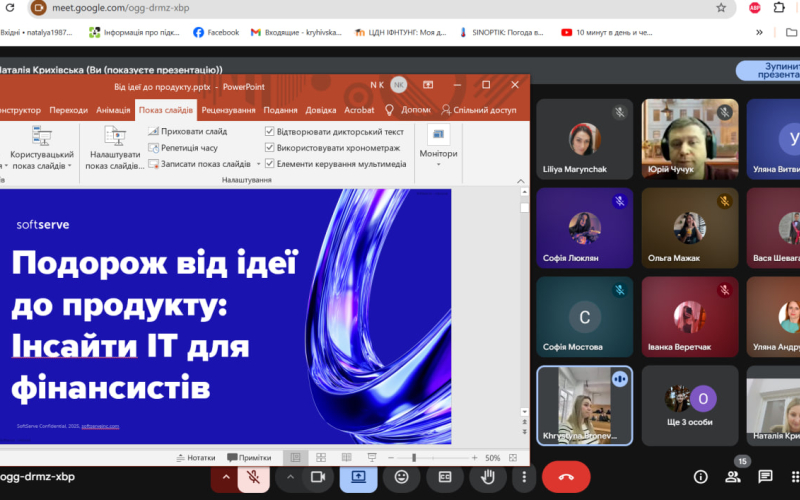This screenshot has width=800, height=500.
Task: Open the people list icon
Action: 735,477
